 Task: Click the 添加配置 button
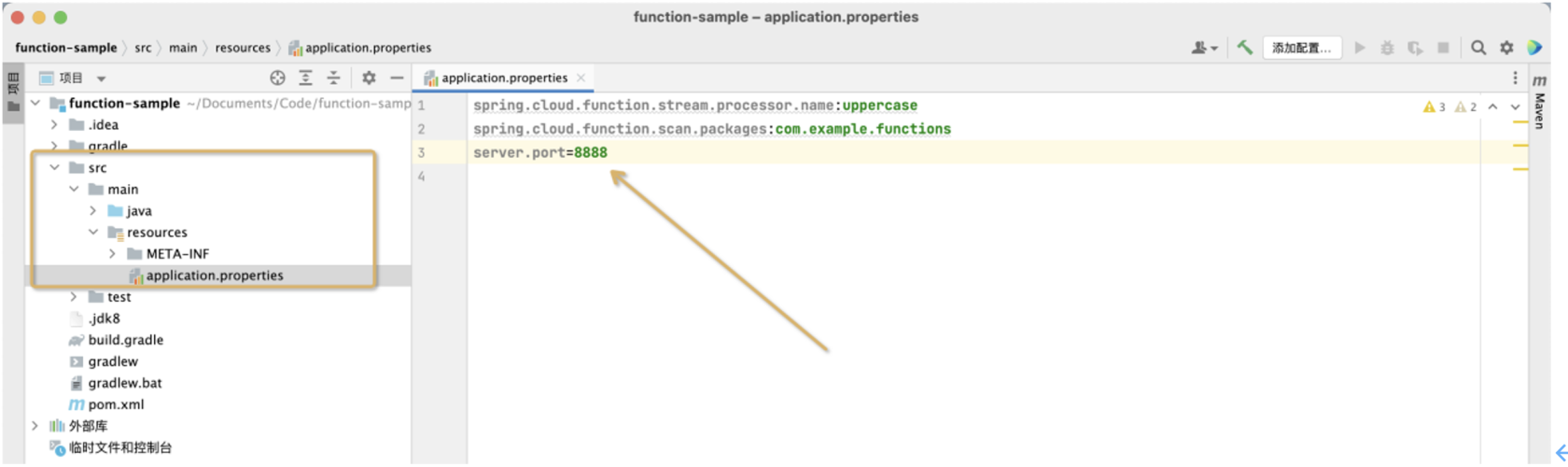click(x=1301, y=48)
